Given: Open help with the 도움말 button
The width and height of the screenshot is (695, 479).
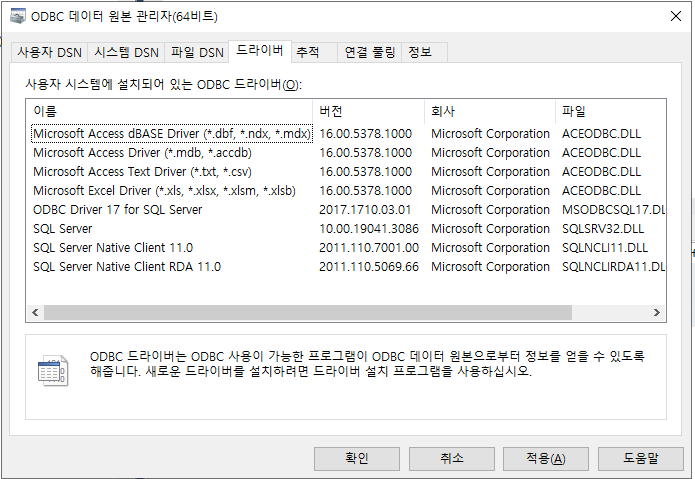Looking at the screenshot, I should click(x=640, y=458).
